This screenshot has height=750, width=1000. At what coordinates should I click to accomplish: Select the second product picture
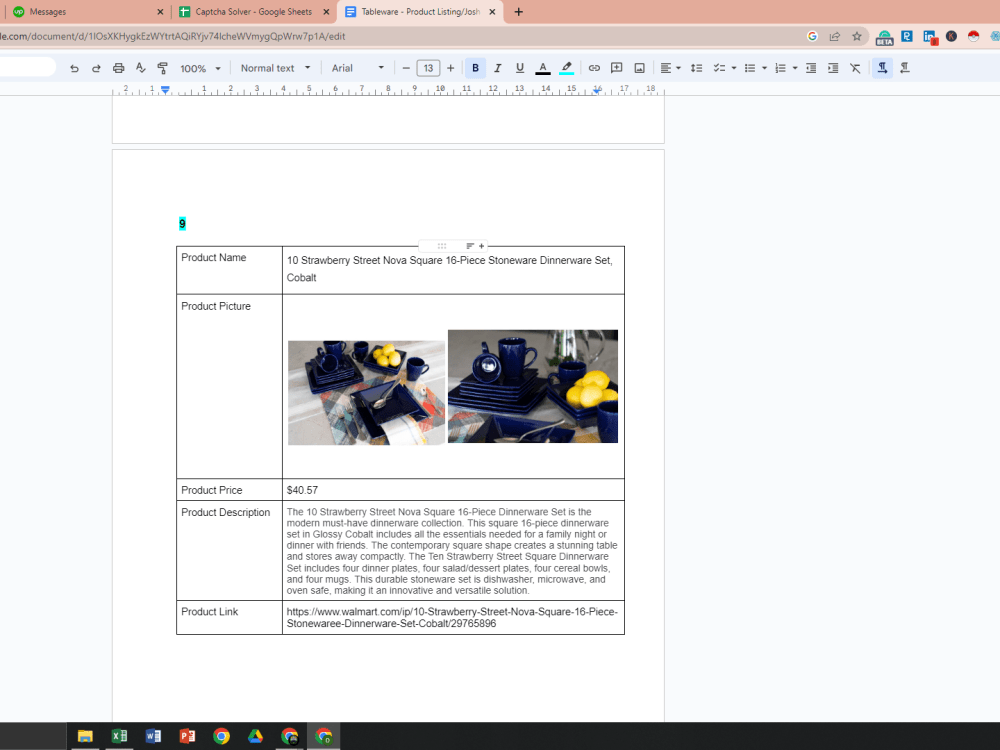(533, 386)
